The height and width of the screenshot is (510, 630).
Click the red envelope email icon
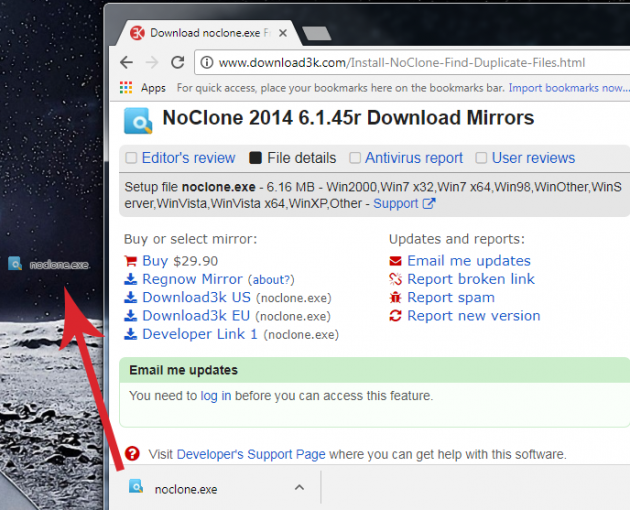point(395,261)
